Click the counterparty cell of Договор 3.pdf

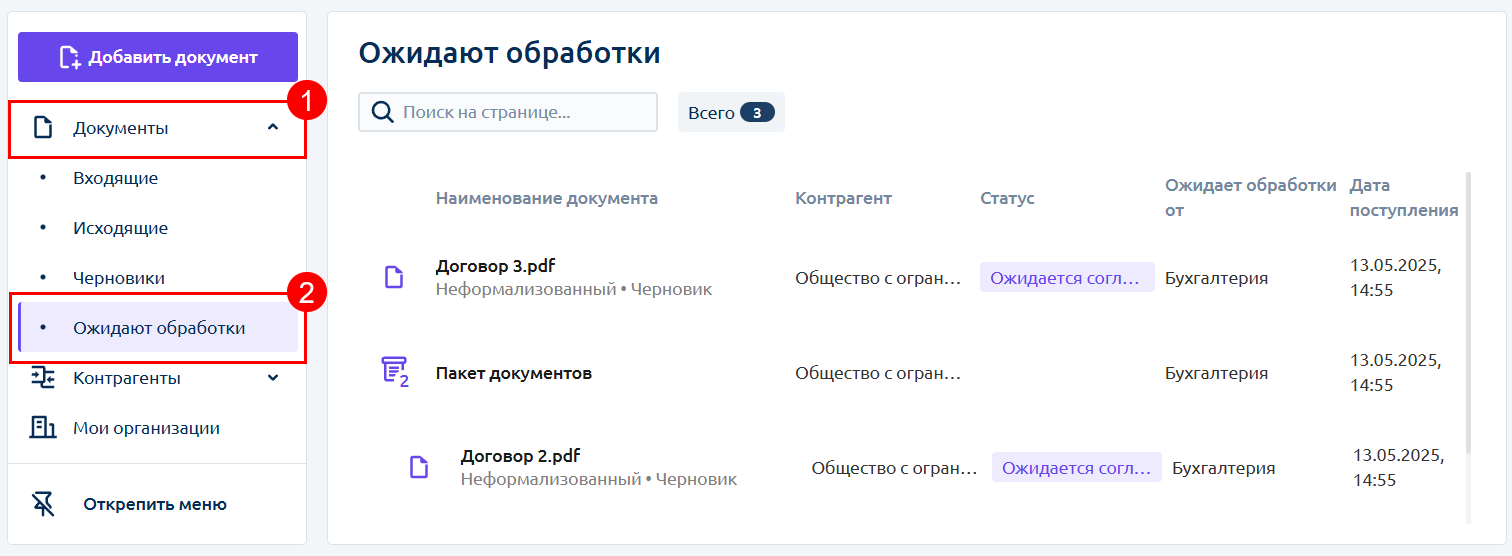pos(878,278)
